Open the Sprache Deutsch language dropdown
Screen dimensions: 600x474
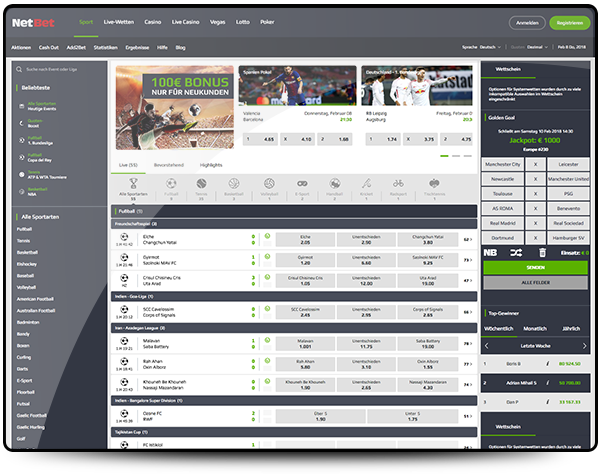[x=481, y=47]
